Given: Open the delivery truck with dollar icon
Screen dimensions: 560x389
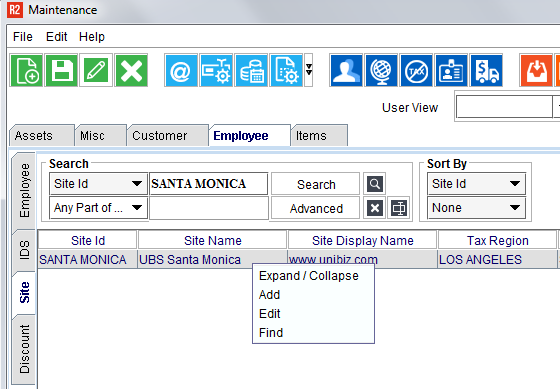Looking at the screenshot, I should click(486, 70).
